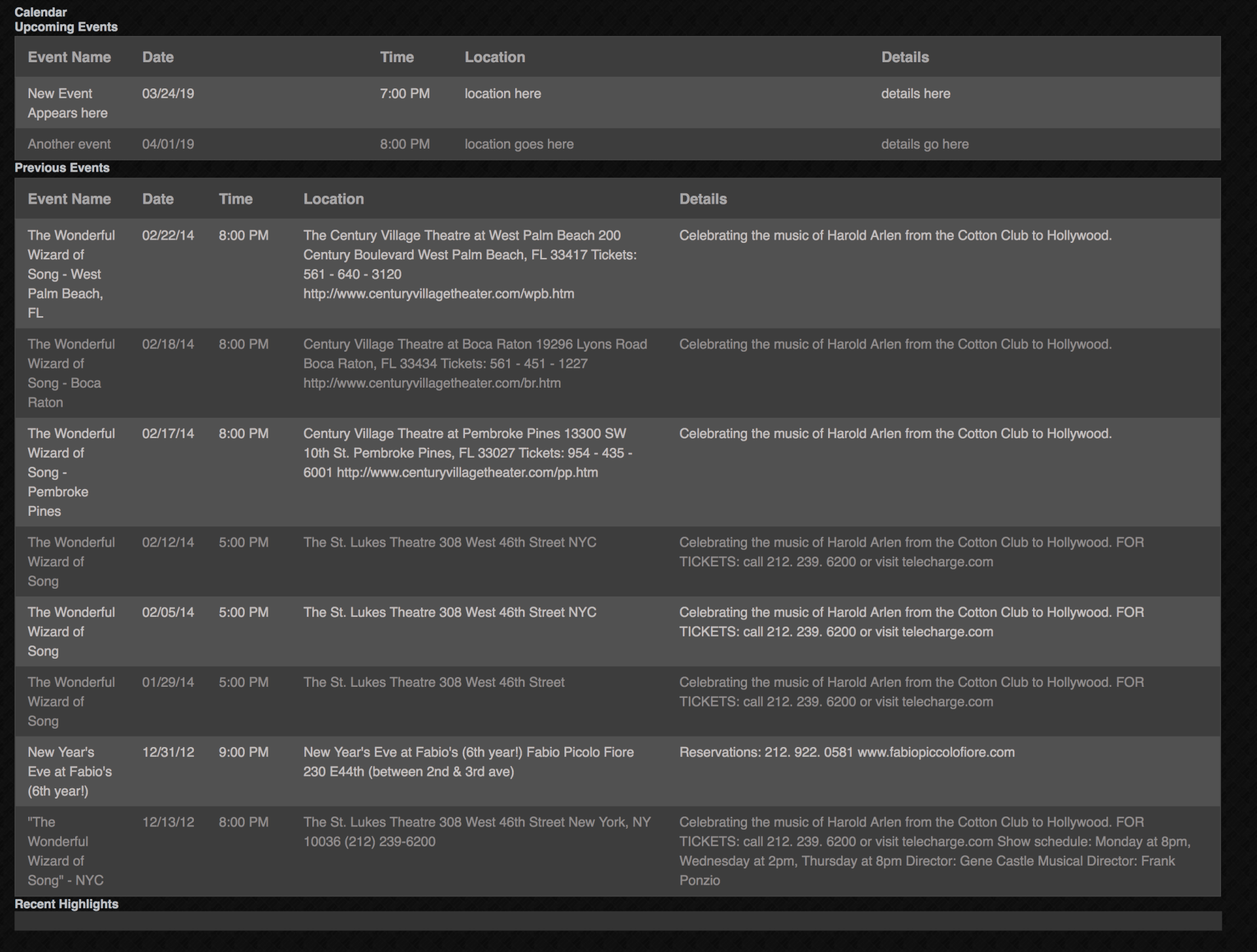Click the Upcoming Events heading

pyautogui.click(x=66, y=27)
